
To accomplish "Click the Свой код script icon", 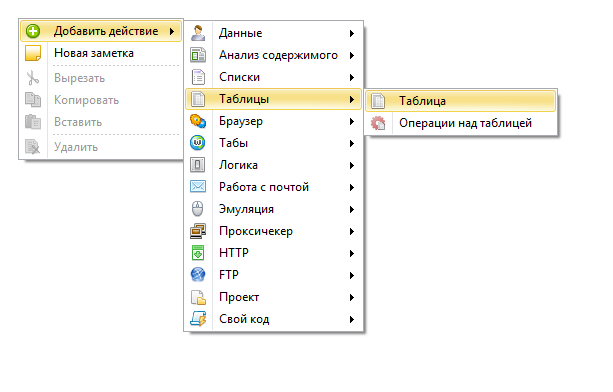I will tap(198, 319).
